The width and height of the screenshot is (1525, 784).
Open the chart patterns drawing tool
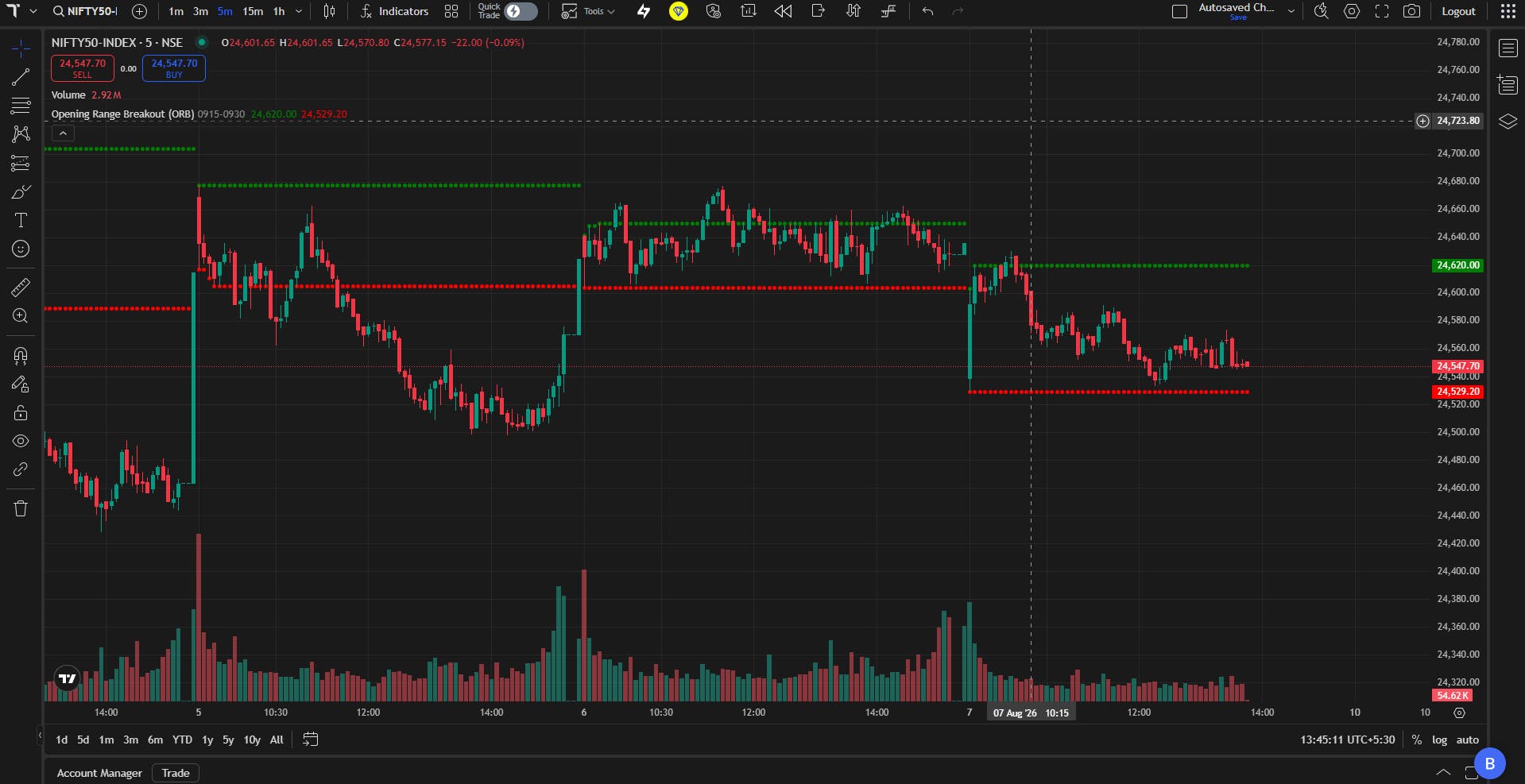click(x=21, y=134)
